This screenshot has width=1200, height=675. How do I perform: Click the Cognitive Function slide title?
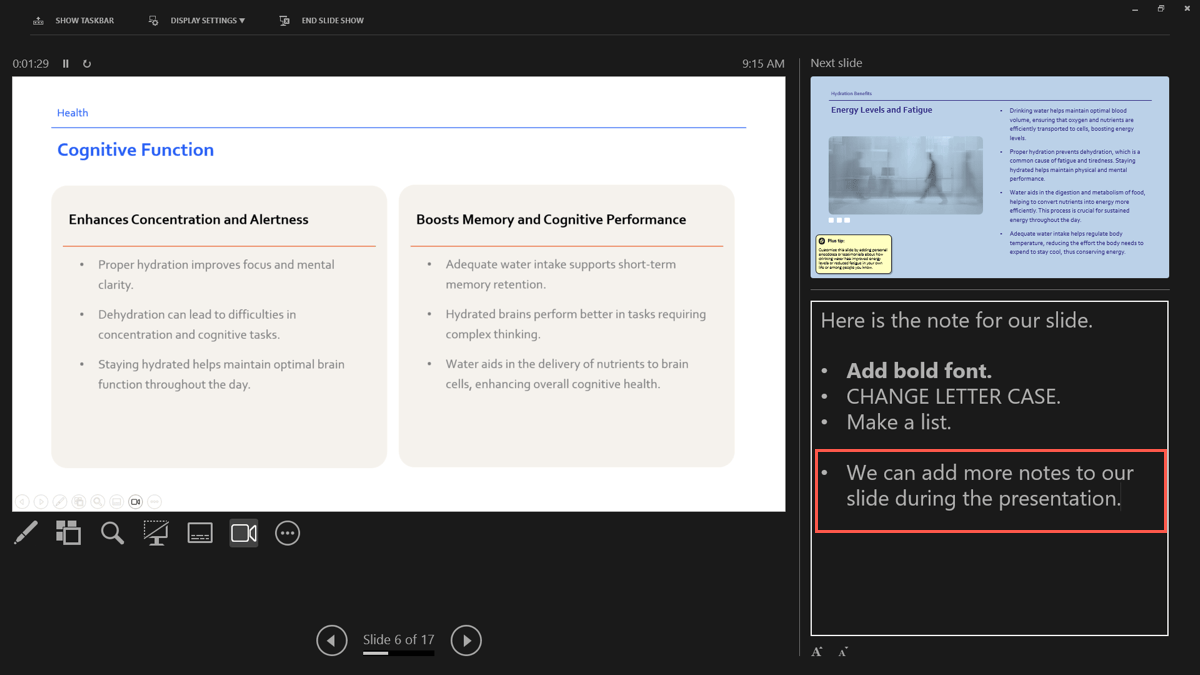click(135, 150)
